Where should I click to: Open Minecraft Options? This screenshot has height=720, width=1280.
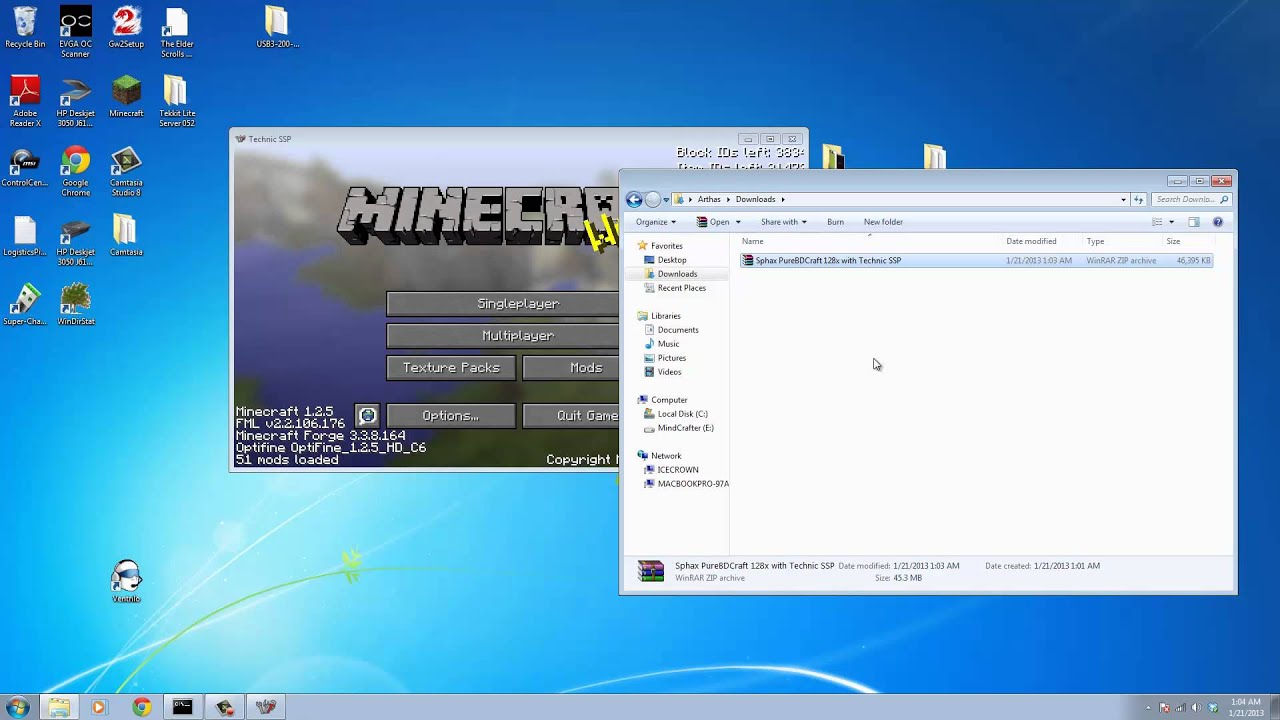coord(451,415)
